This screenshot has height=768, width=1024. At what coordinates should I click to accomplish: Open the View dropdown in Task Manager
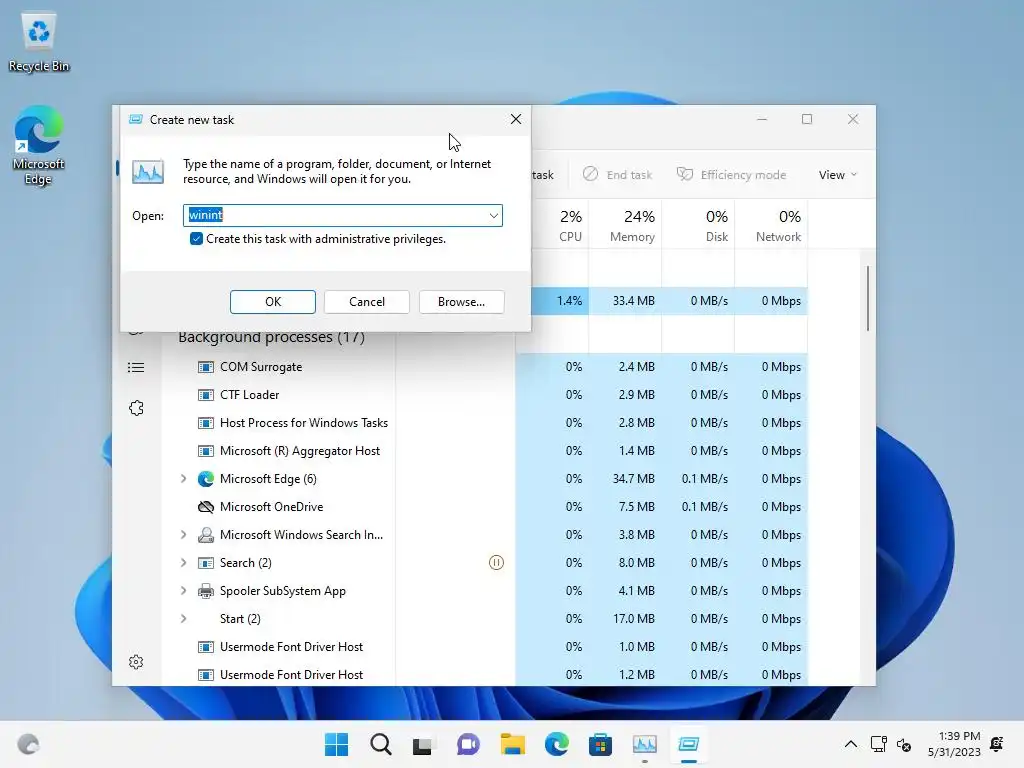tap(837, 174)
